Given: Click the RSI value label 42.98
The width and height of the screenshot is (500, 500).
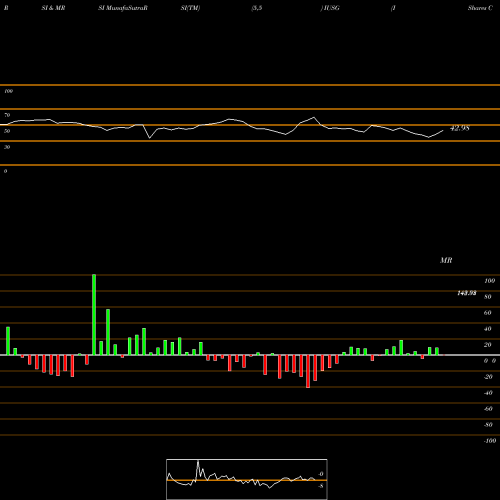Looking at the screenshot, I should (460, 128).
